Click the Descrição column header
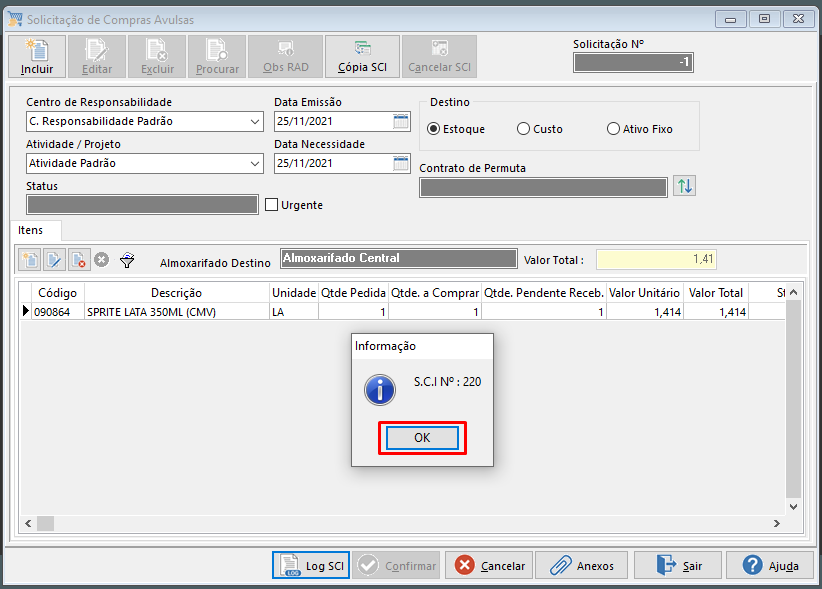The image size is (822, 589). pos(177,293)
